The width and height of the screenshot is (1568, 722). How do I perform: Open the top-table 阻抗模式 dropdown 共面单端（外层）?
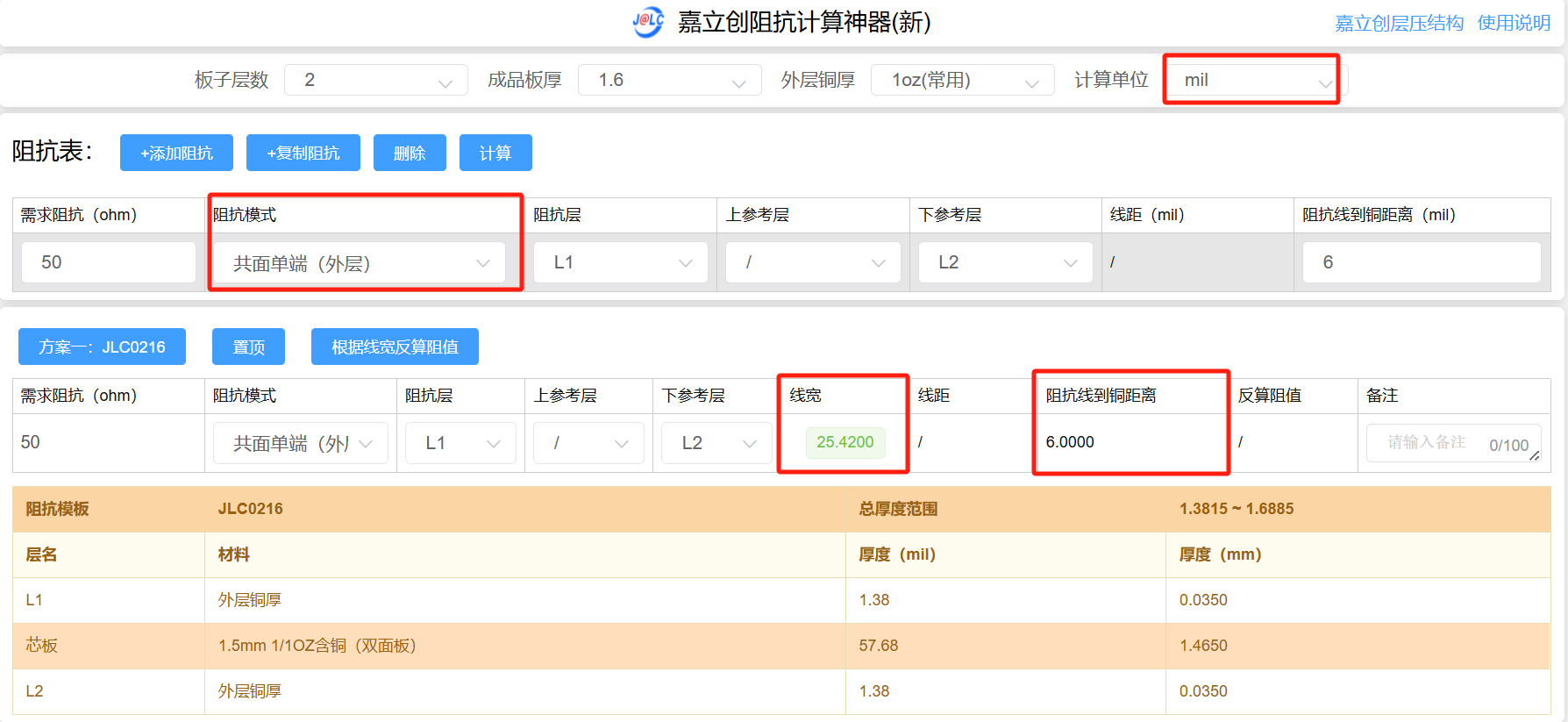pos(360,262)
